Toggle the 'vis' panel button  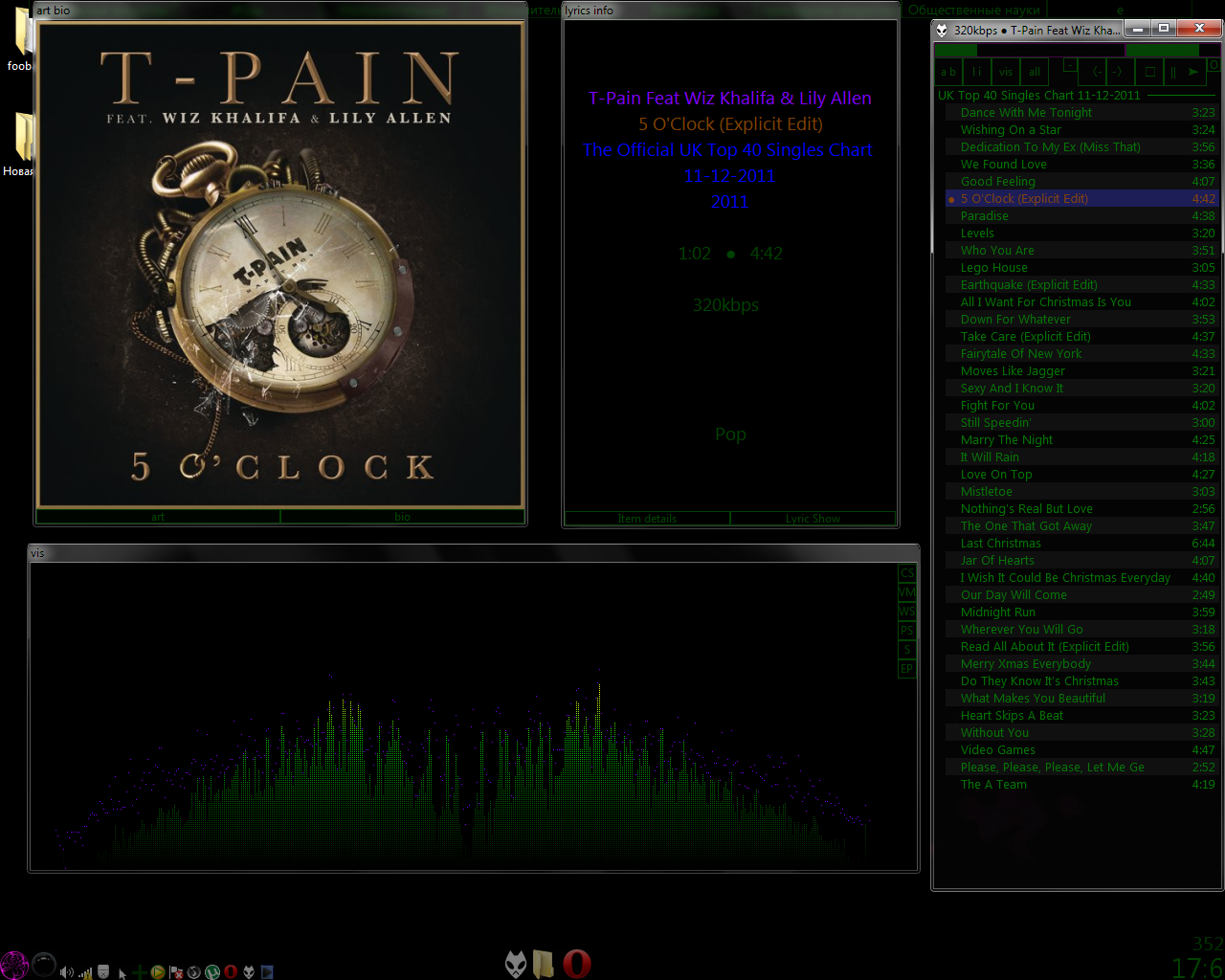pos(1006,72)
